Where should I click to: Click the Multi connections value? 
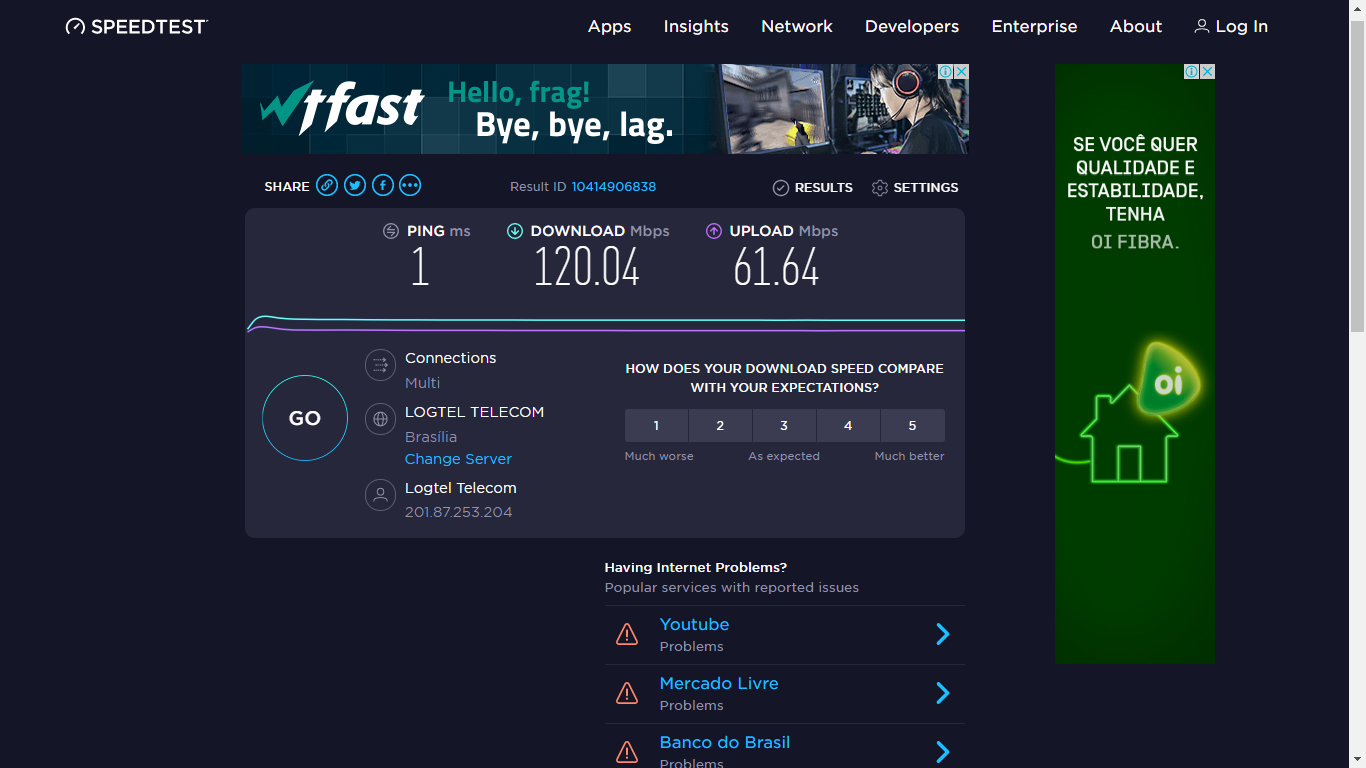tap(422, 383)
